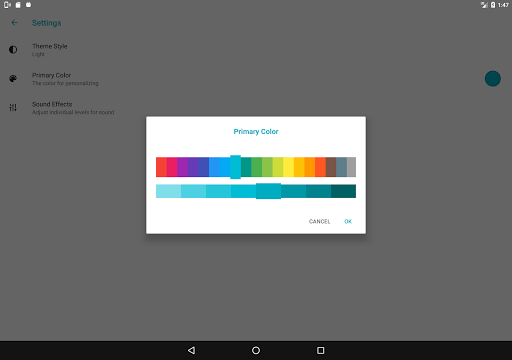Image resolution: width=512 pixels, height=360 pixels.
Task: Click the raised selected shade in bottom row
Action: click(268, 191)
